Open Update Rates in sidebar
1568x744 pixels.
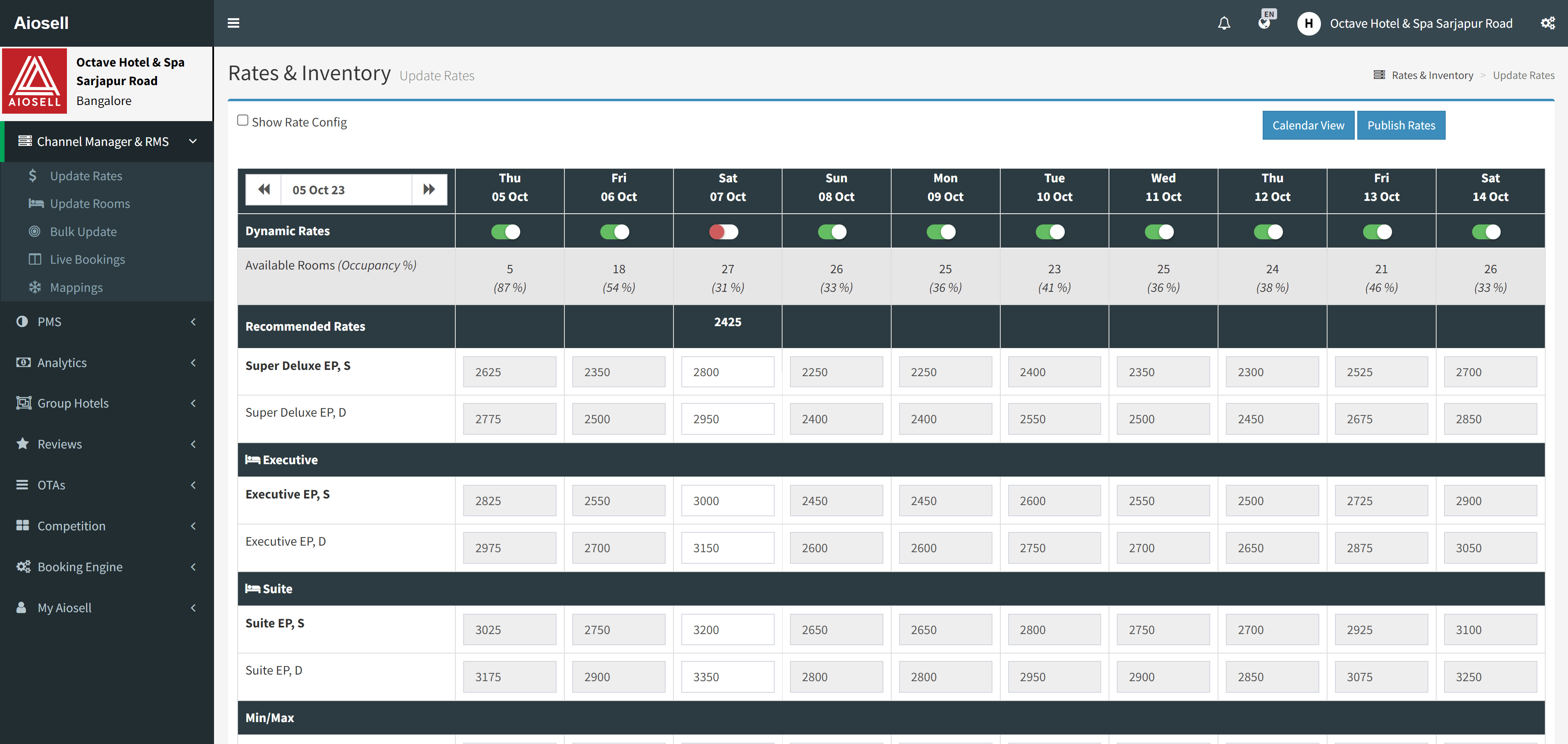(x=86, y=175)
